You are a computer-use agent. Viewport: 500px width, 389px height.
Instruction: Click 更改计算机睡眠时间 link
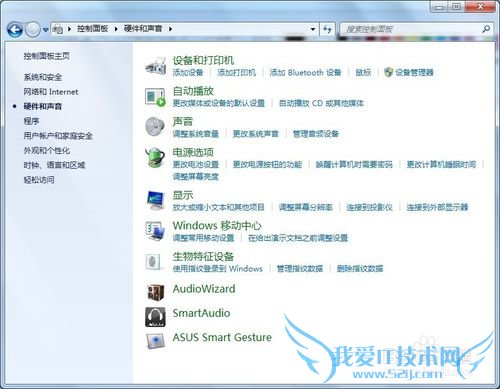pos(441,164)
